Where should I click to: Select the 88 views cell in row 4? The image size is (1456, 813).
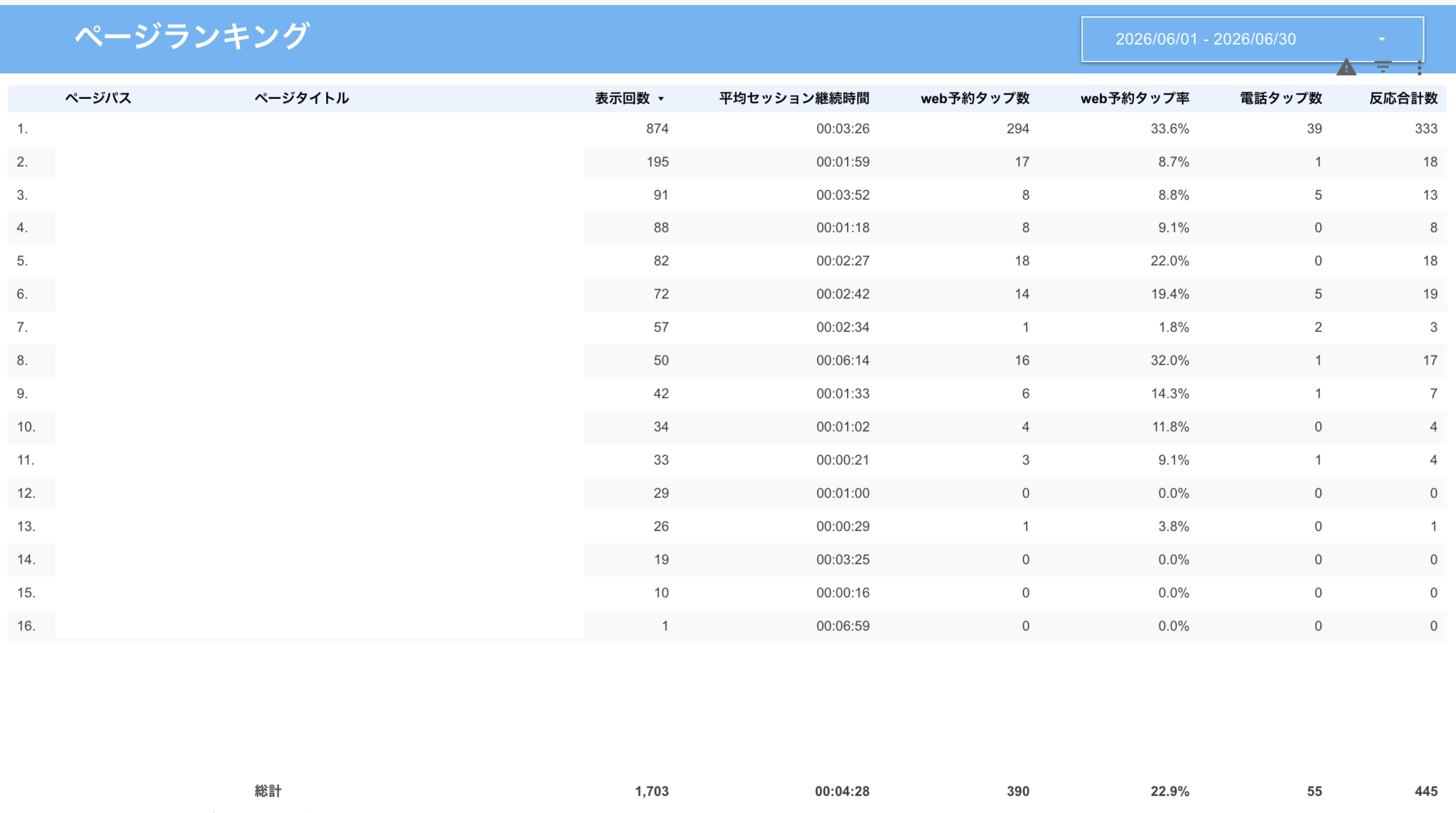[x=661, y=227]
